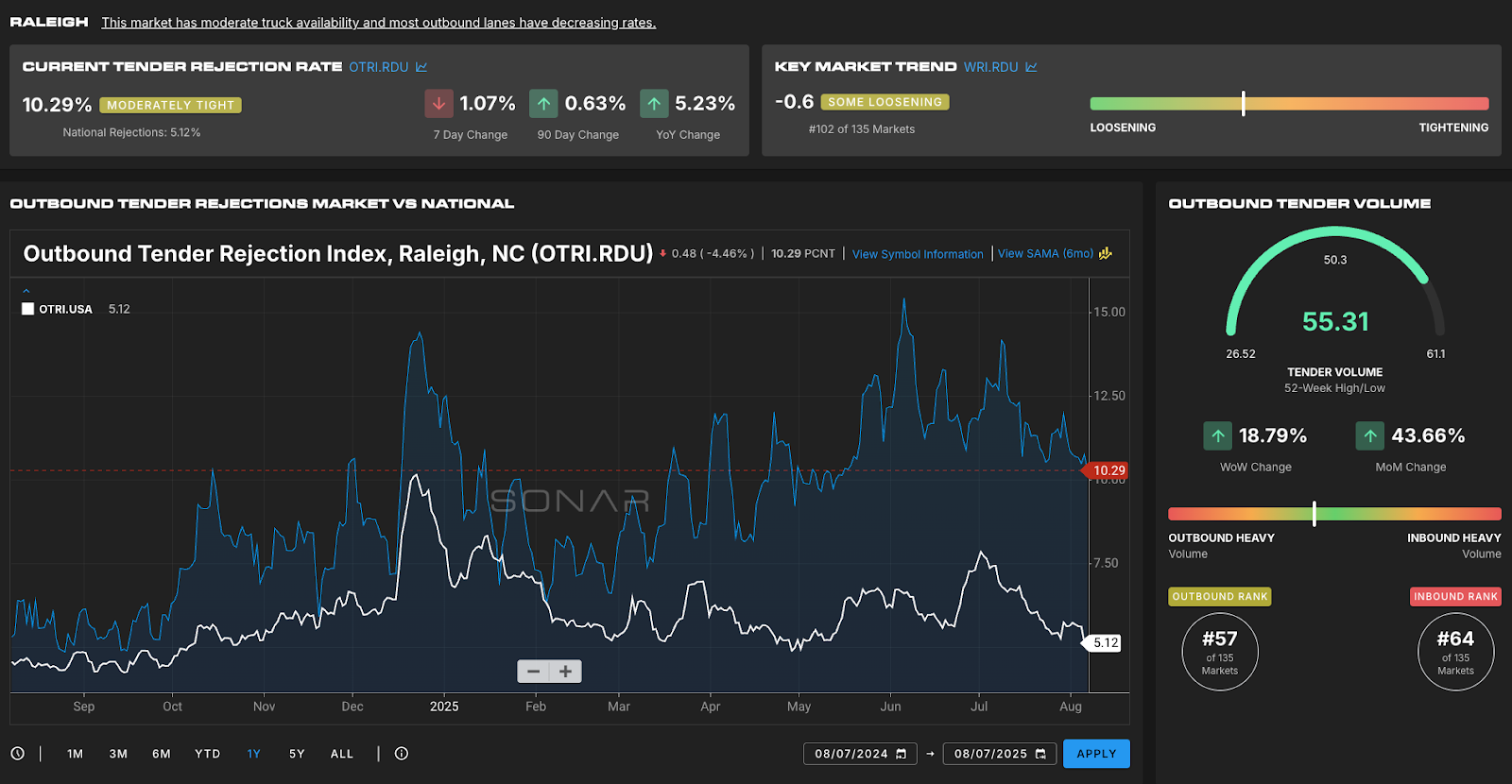1512x784 pixels.
Task: Click the 26.52 gauge low value
Action: pos(1241,354)
